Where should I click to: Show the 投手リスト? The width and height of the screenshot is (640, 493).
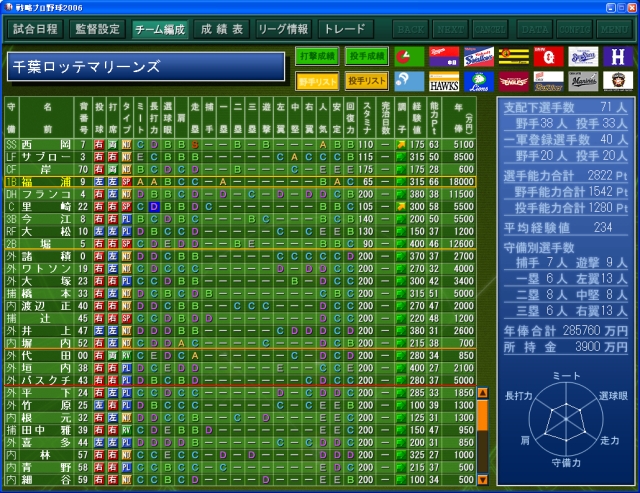(367, 81)
